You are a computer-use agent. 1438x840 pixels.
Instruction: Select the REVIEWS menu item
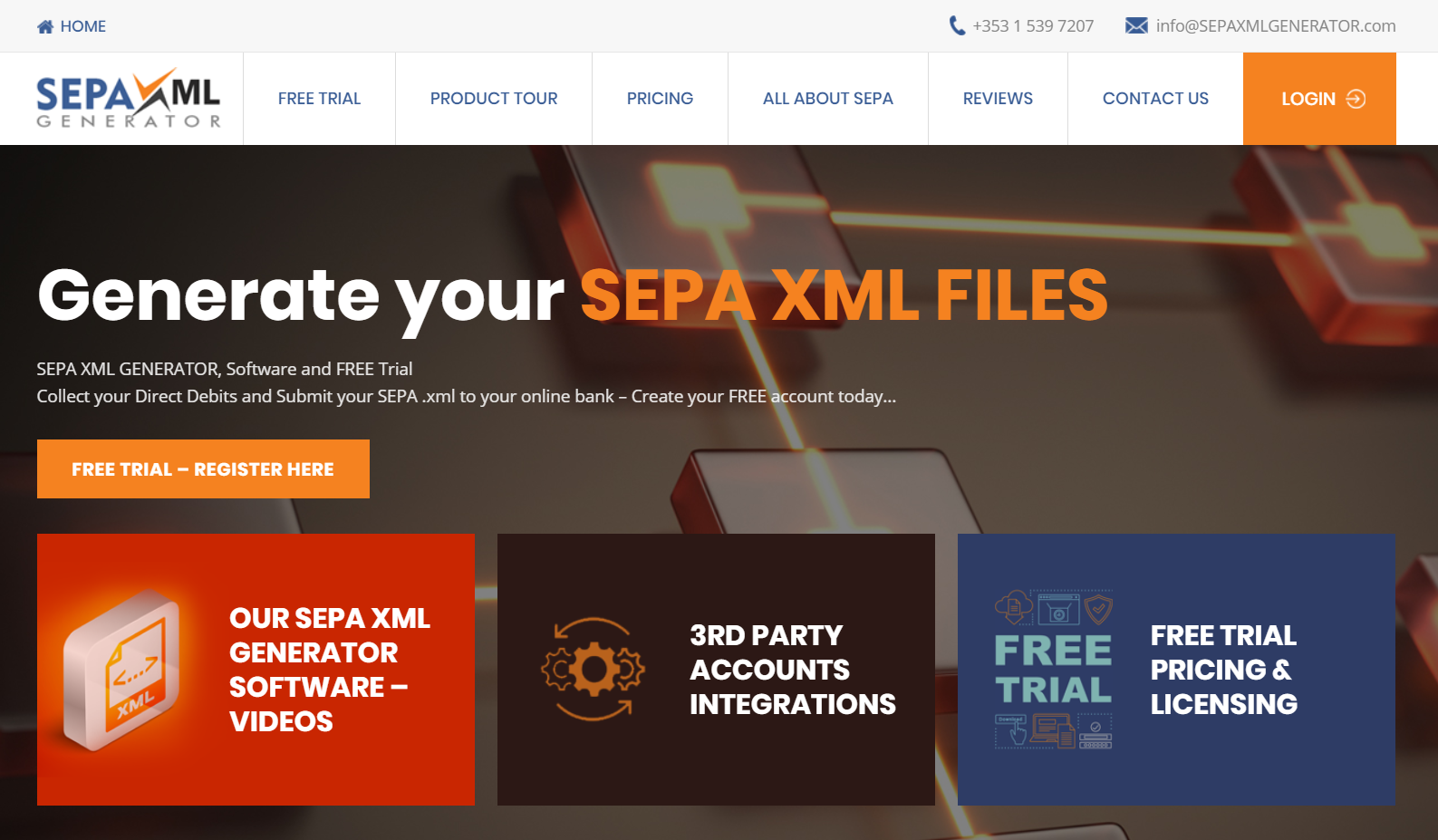998,99
